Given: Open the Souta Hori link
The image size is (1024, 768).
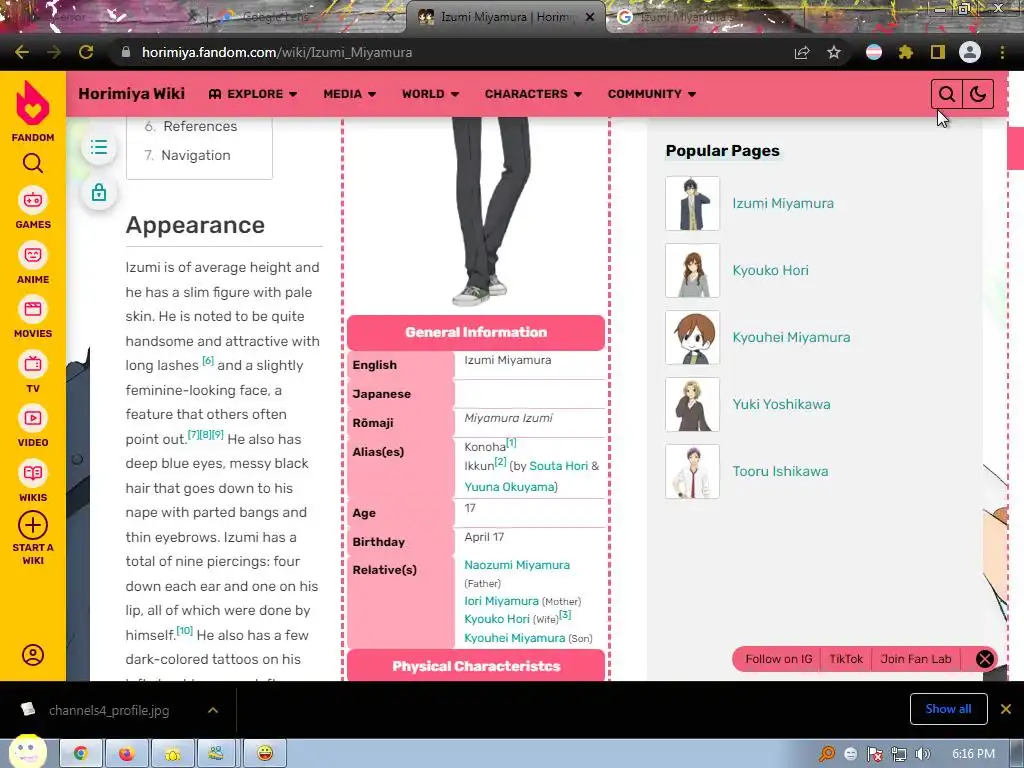Looking at the screenshot, I should [x=558, y=466].
